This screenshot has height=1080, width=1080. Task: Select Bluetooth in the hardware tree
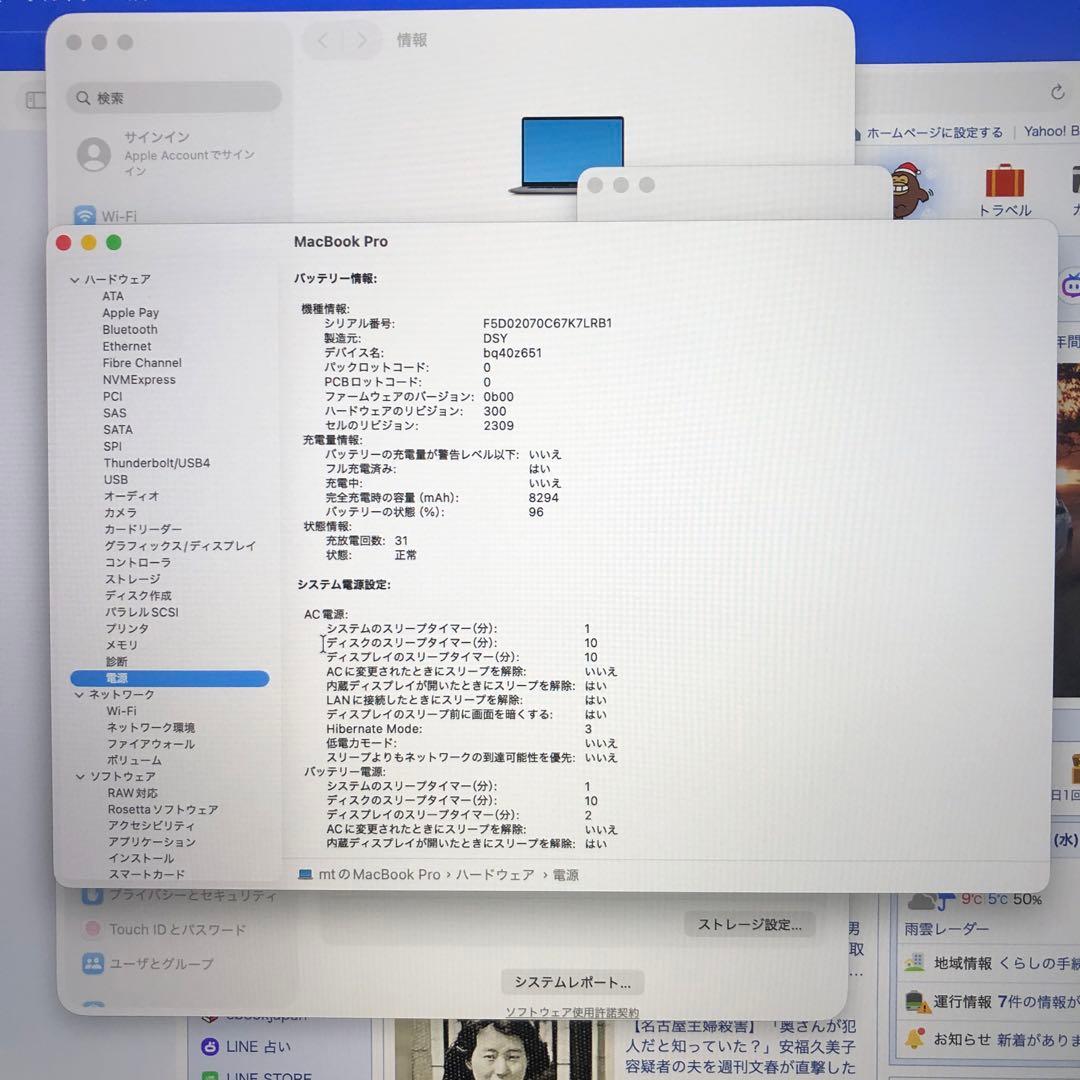click(x=130, y=329)
